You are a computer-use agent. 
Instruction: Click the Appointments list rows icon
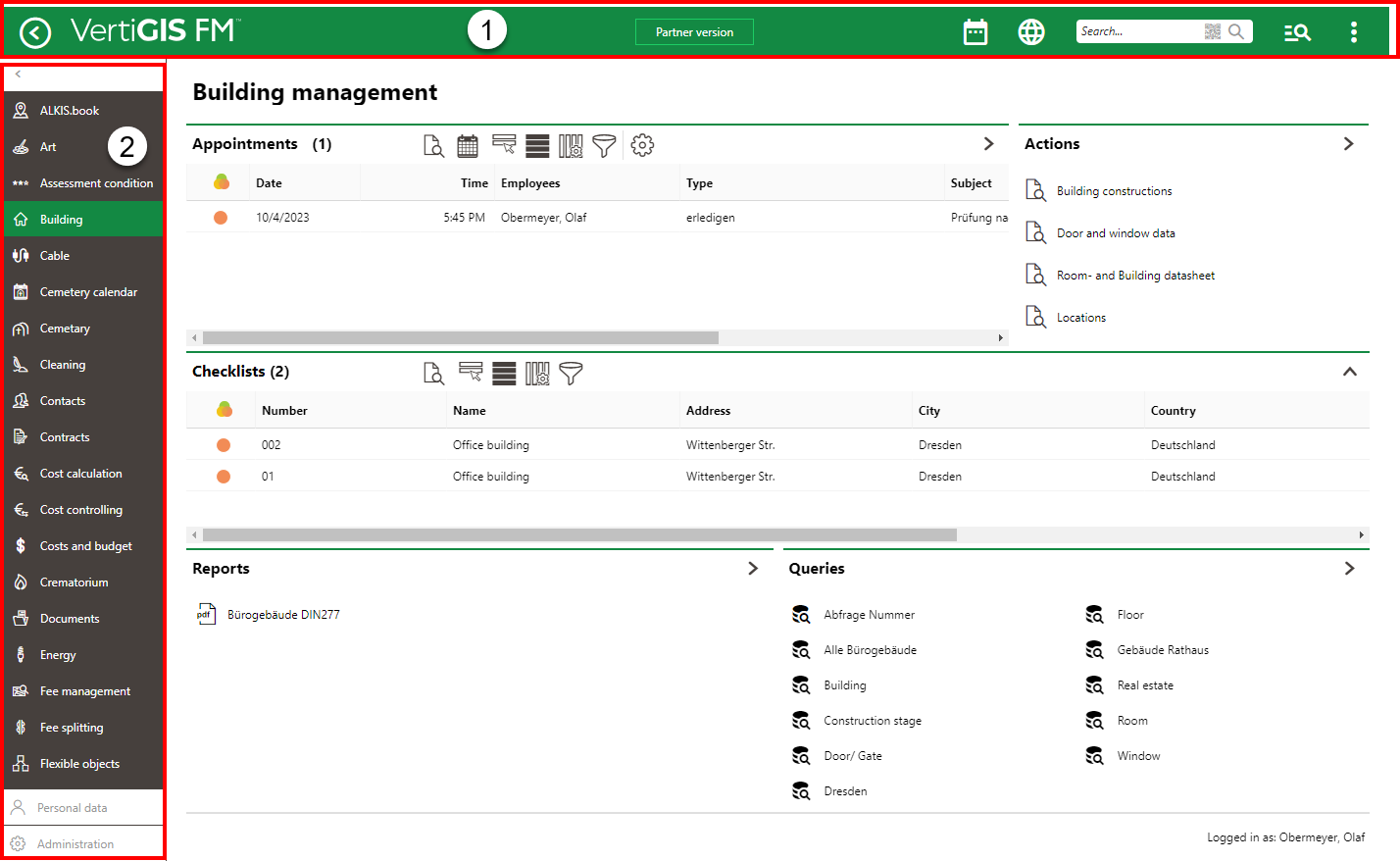537,146
